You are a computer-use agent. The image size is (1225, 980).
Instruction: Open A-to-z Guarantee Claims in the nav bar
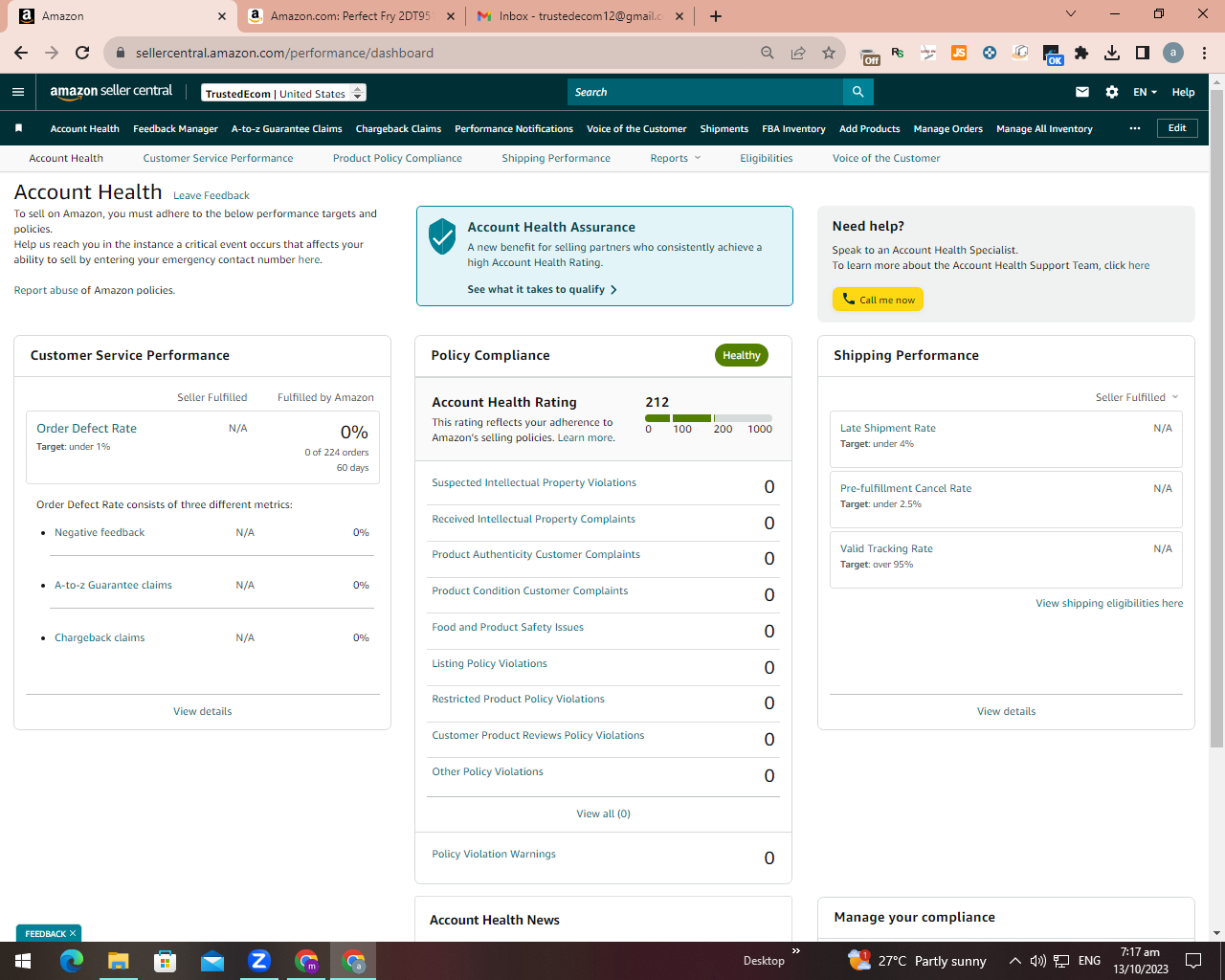tap(287, 128)
